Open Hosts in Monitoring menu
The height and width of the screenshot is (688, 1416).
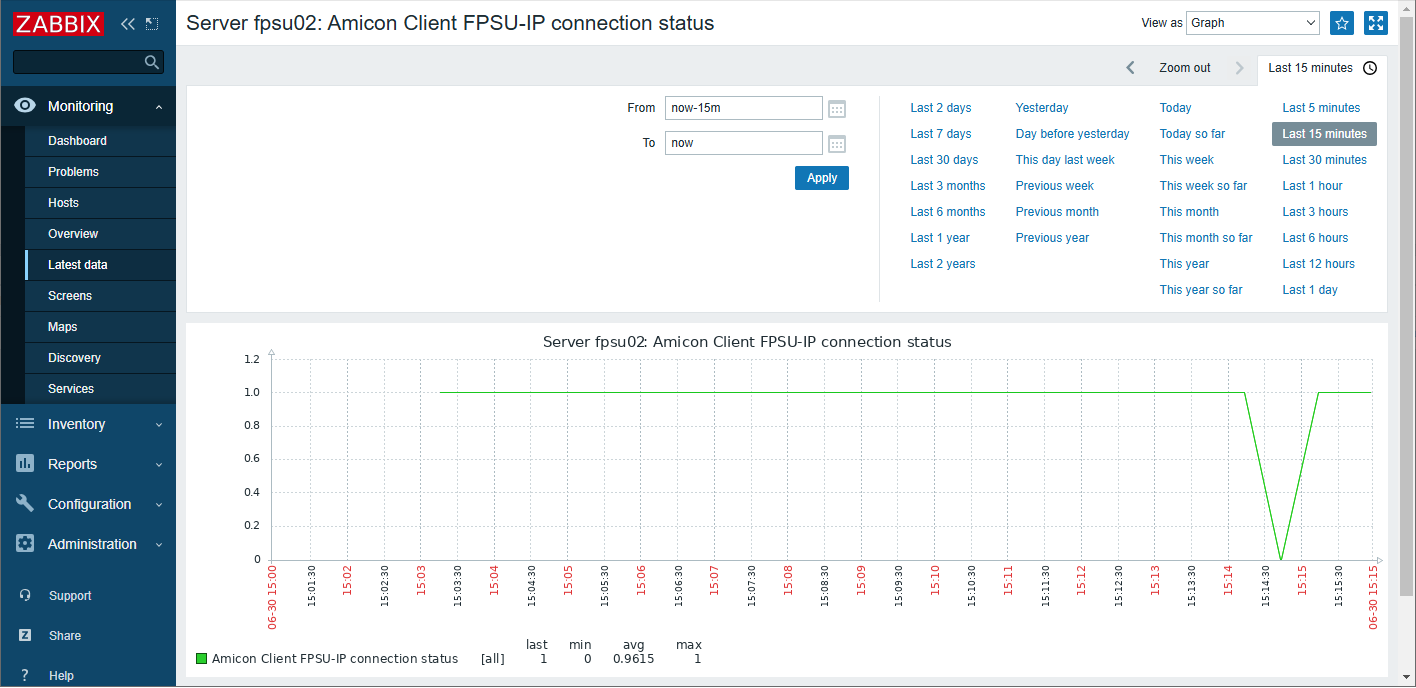point(100,203)
